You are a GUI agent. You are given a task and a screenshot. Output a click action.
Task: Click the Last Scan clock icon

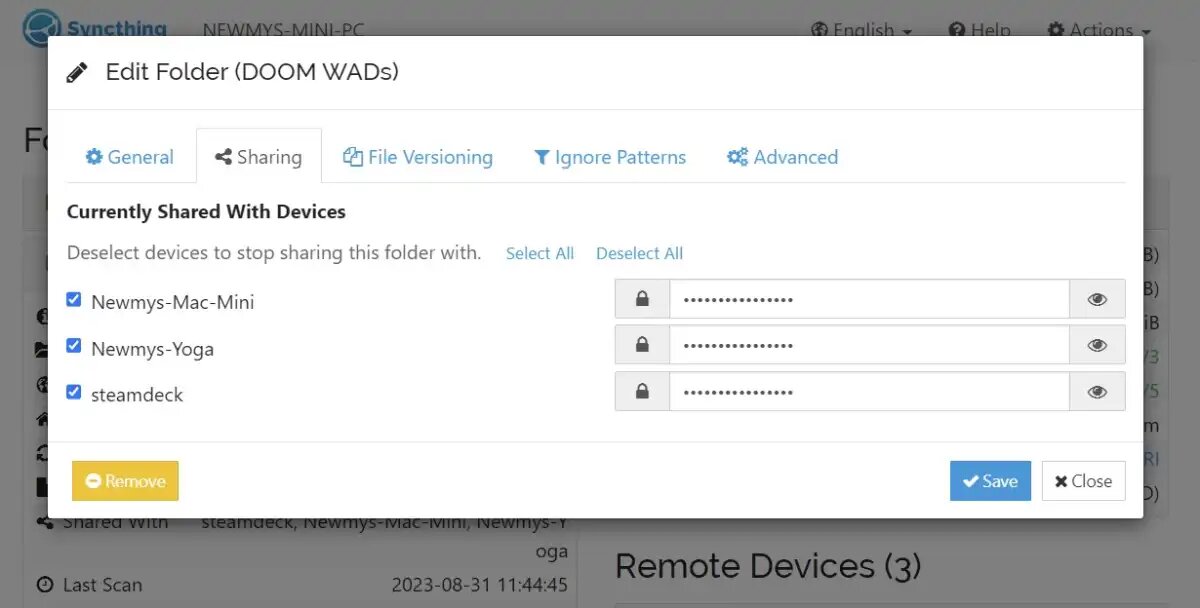point(45,584)
